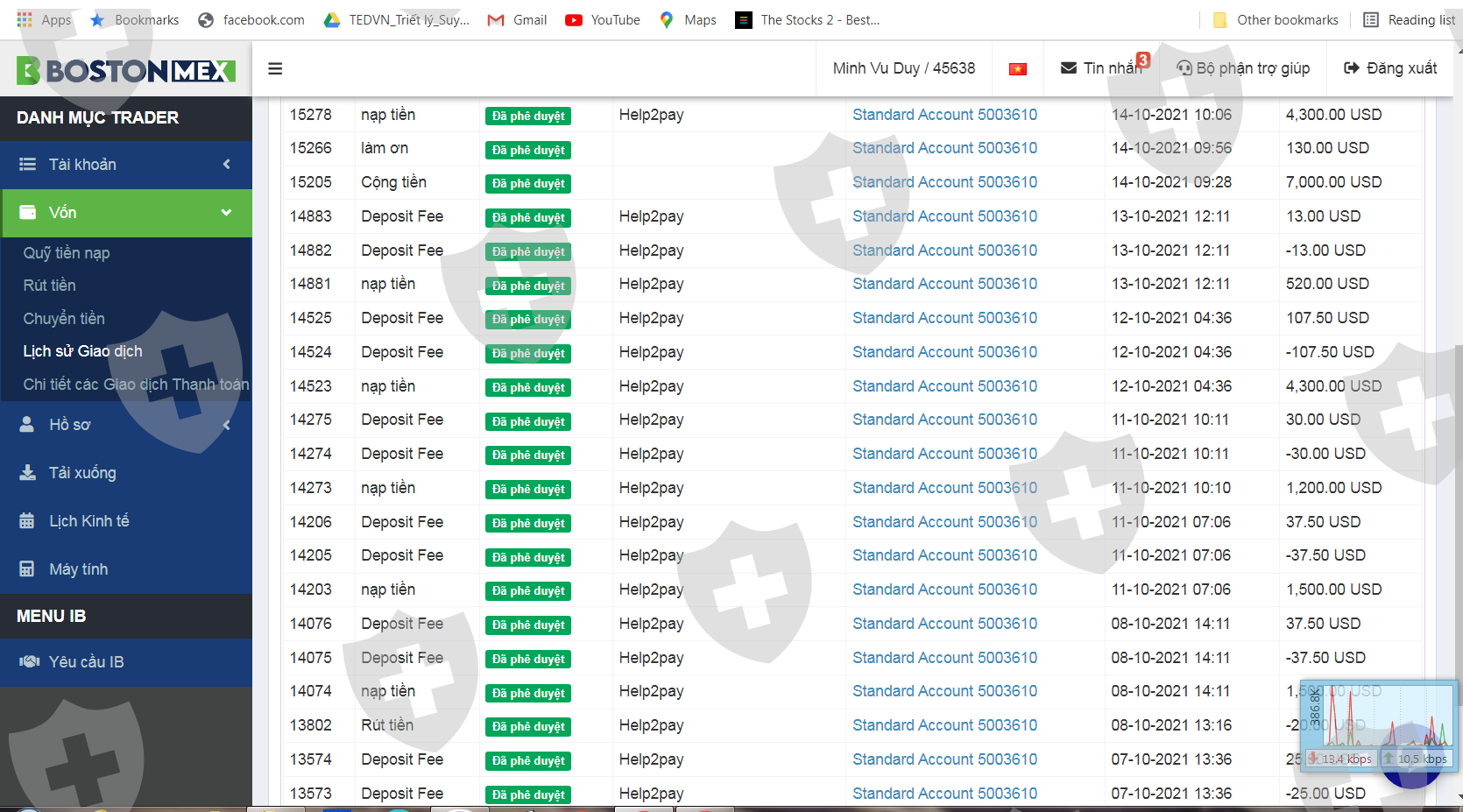
Task: Open Standard Account link for transaction 15278
Action: click(944, 115)
